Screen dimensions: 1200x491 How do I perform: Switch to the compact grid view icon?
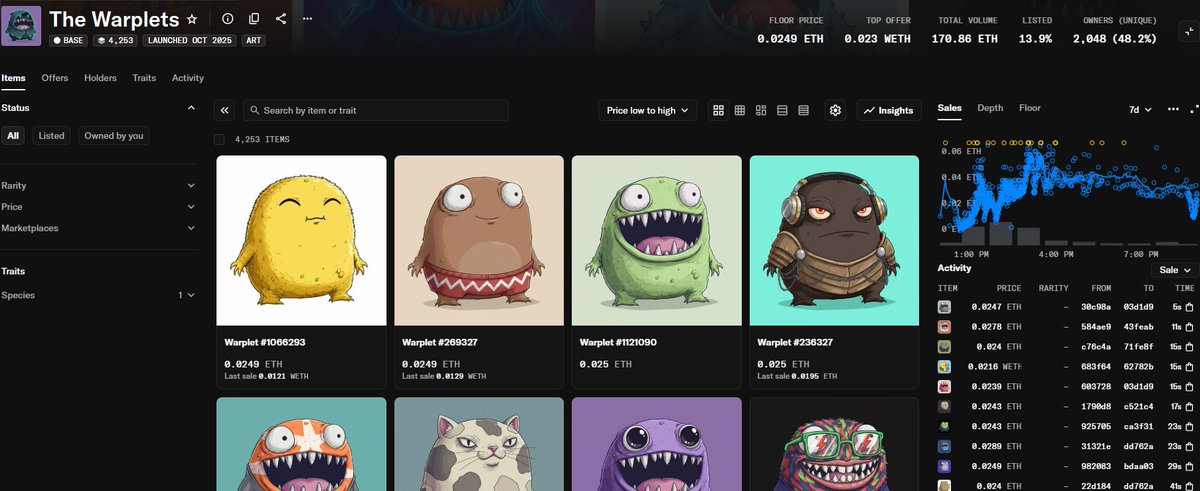pos(740,110)
